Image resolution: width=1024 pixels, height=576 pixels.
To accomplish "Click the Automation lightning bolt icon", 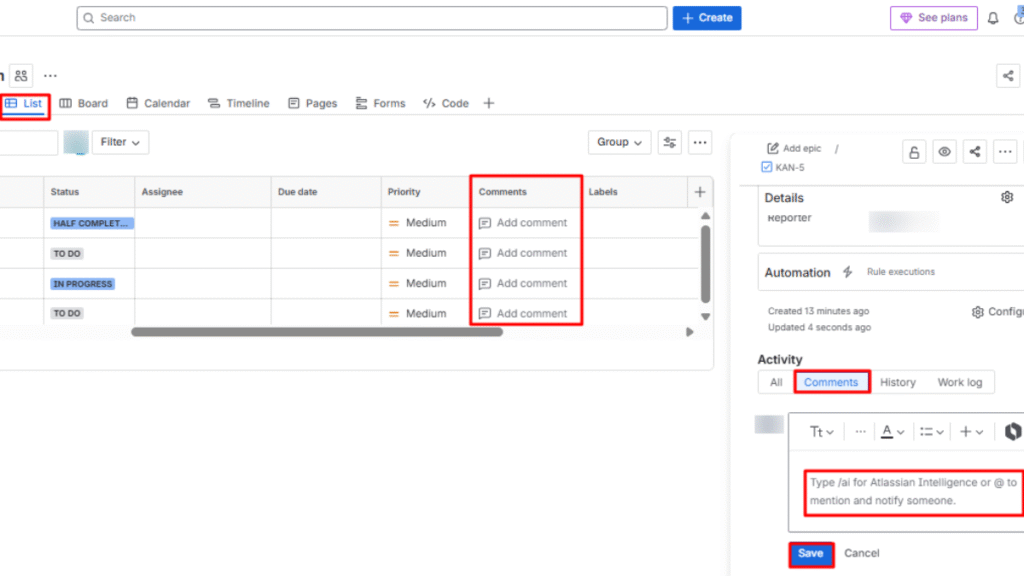I will coord(848,272).
